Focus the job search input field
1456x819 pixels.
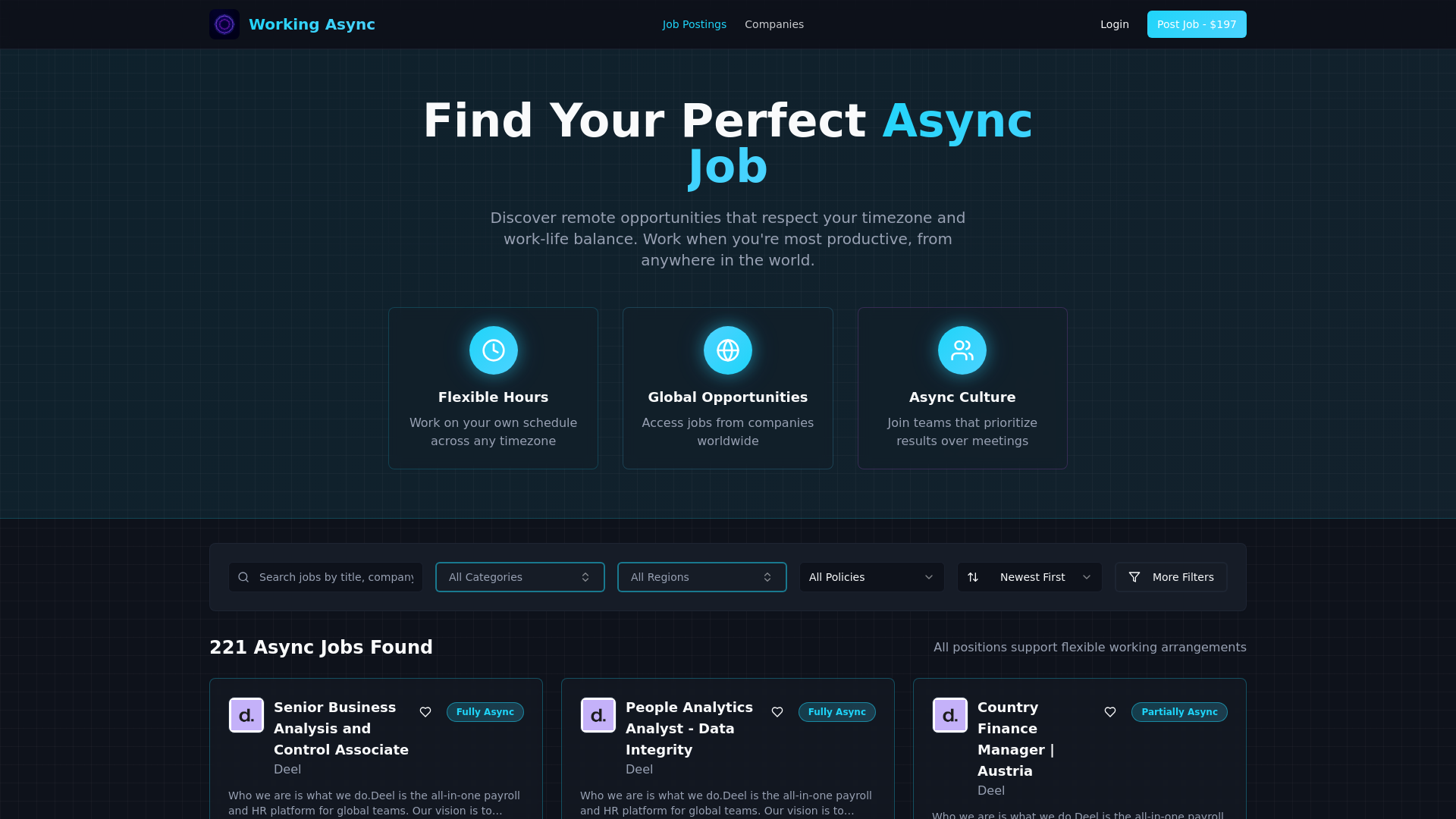click(336, 577)
